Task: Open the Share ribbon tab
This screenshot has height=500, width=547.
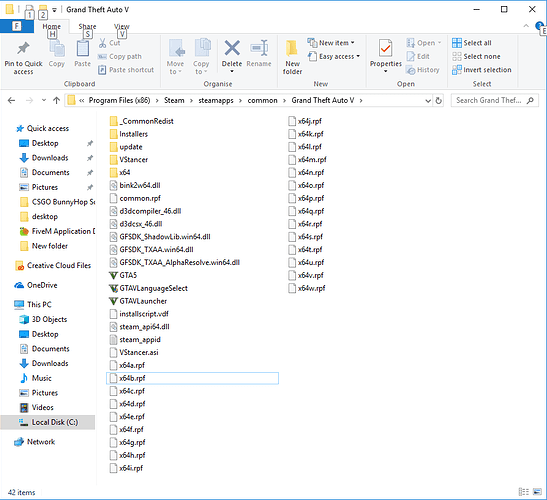Action: (x=87, y=27)
